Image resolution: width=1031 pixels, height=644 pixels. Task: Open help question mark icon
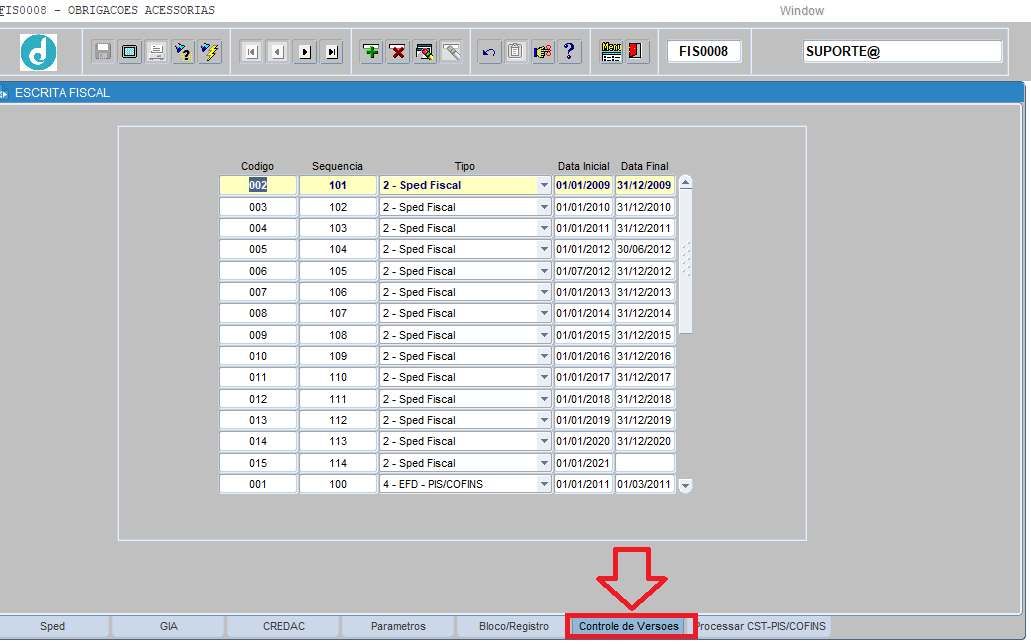[569, 51]
